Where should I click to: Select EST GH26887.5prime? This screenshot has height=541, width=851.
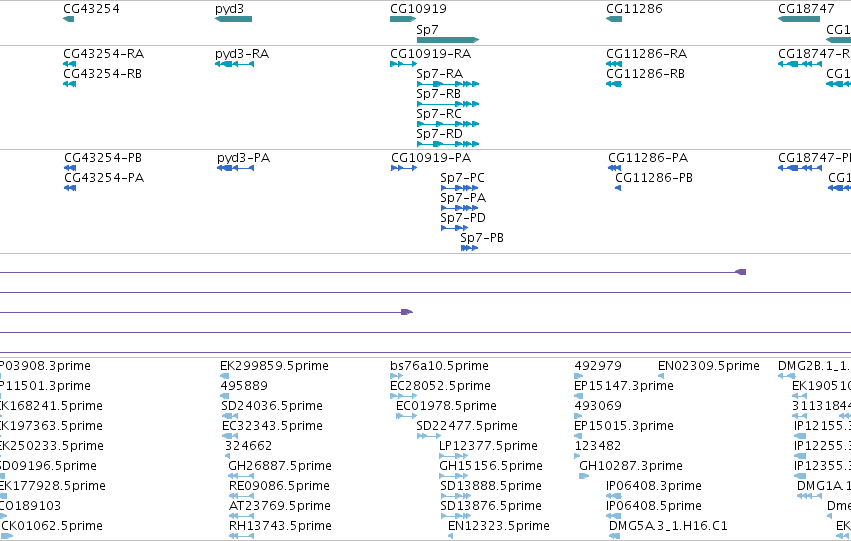[241, 476]
